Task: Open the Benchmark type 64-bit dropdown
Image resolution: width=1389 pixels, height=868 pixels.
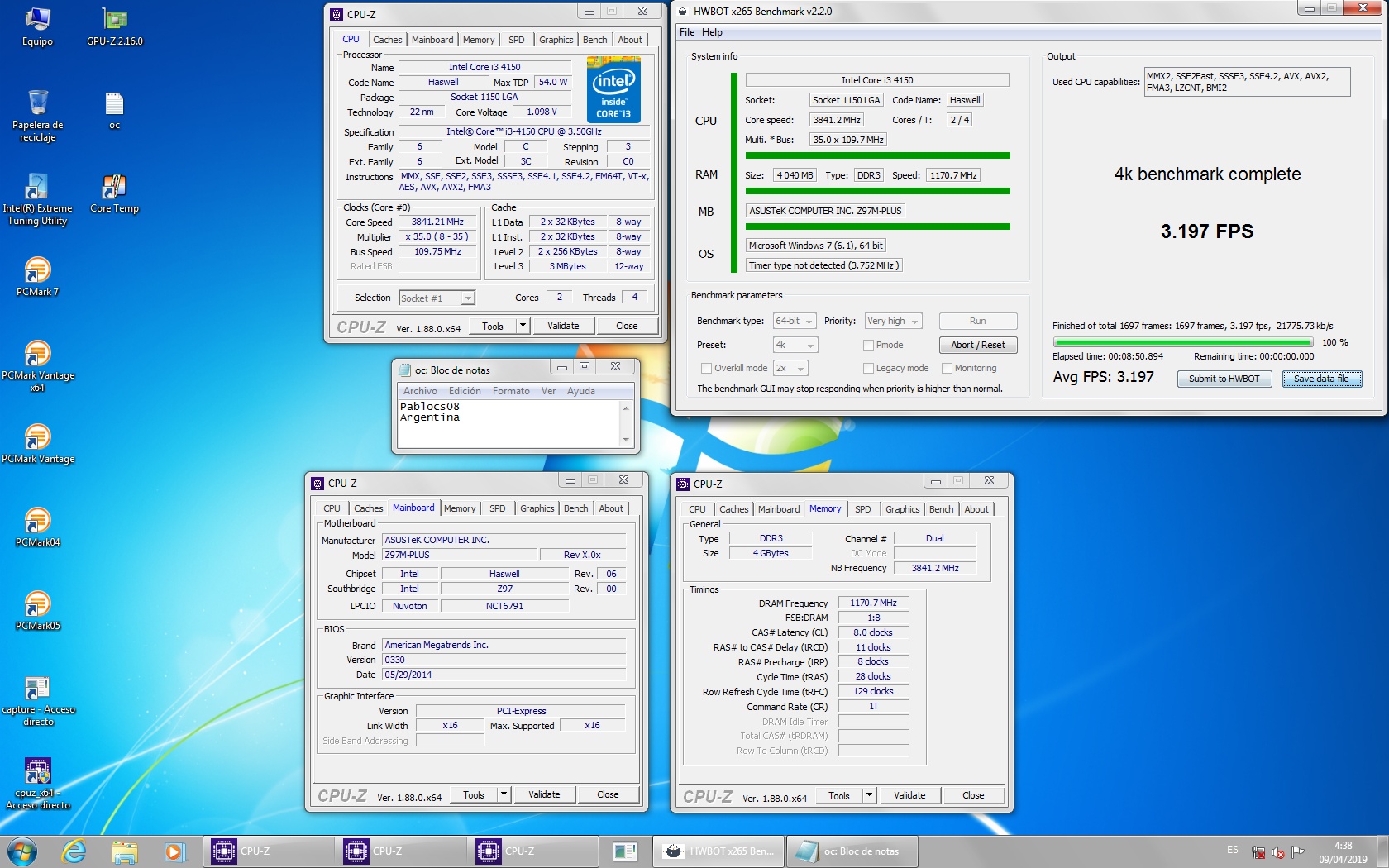Action: [795, 321]
